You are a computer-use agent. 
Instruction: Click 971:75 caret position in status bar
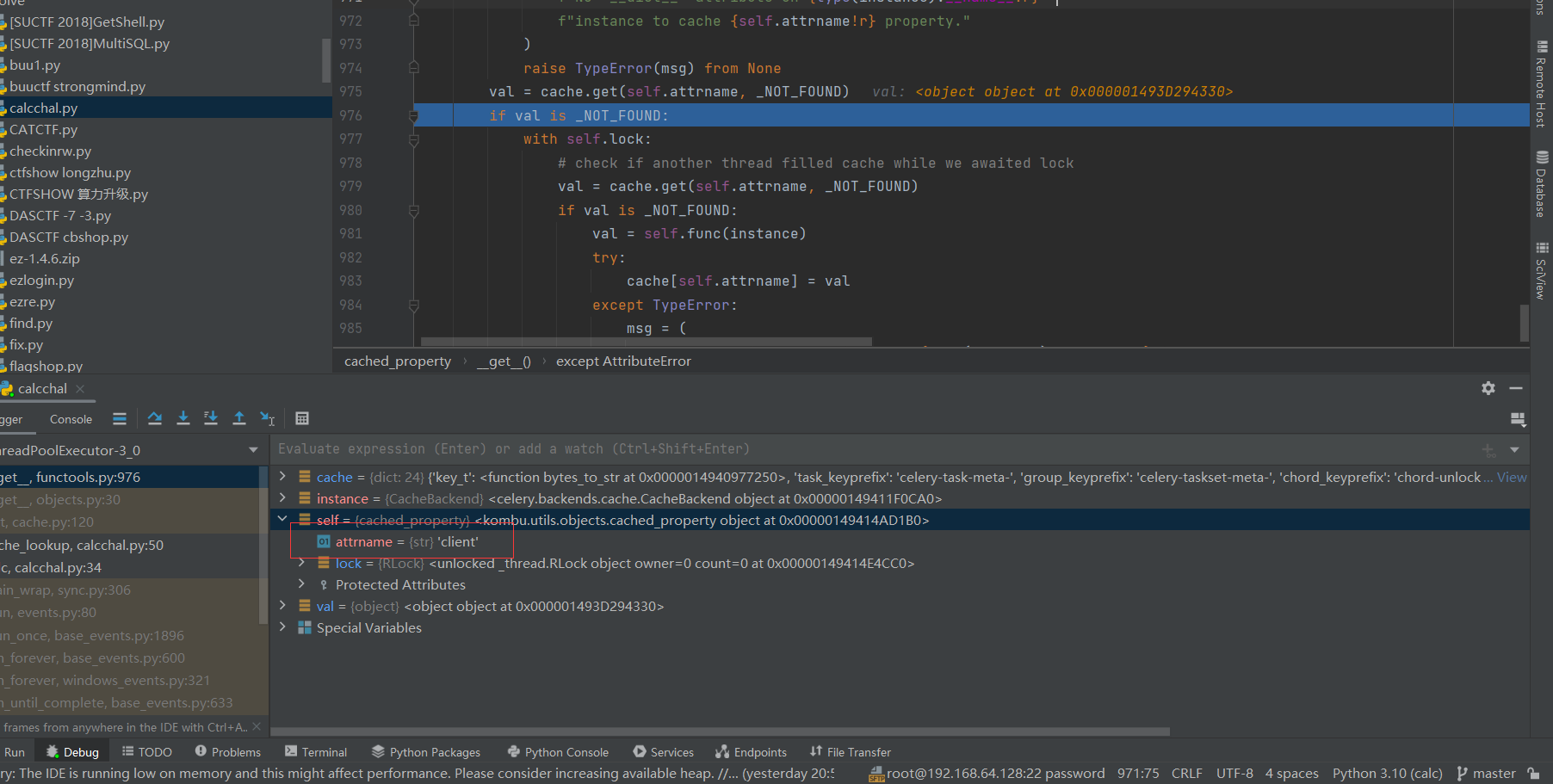1138,773
